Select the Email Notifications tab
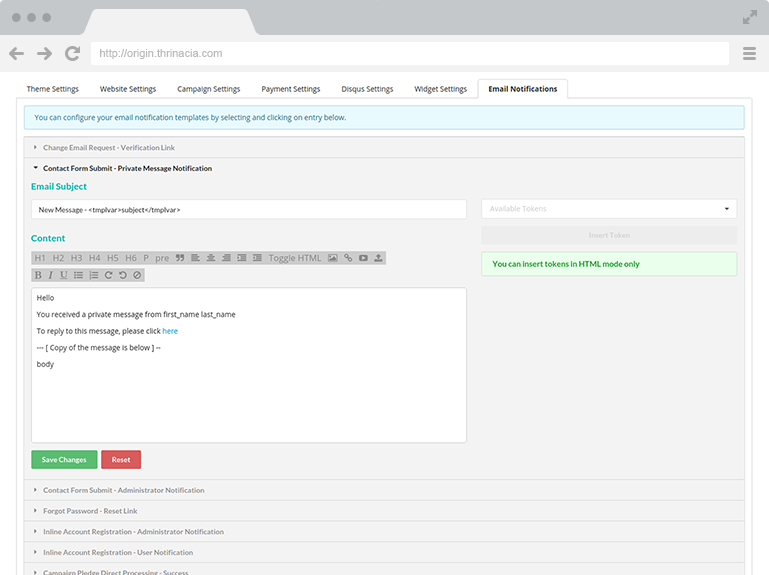 (x=523, y=89)
